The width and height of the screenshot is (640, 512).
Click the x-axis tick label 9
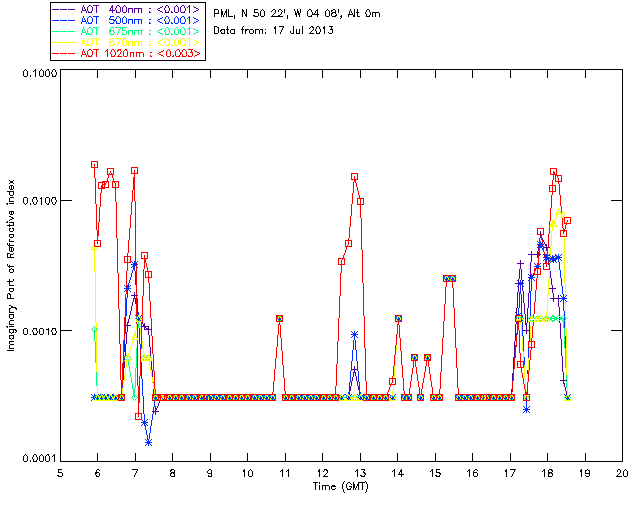[210, 473]
